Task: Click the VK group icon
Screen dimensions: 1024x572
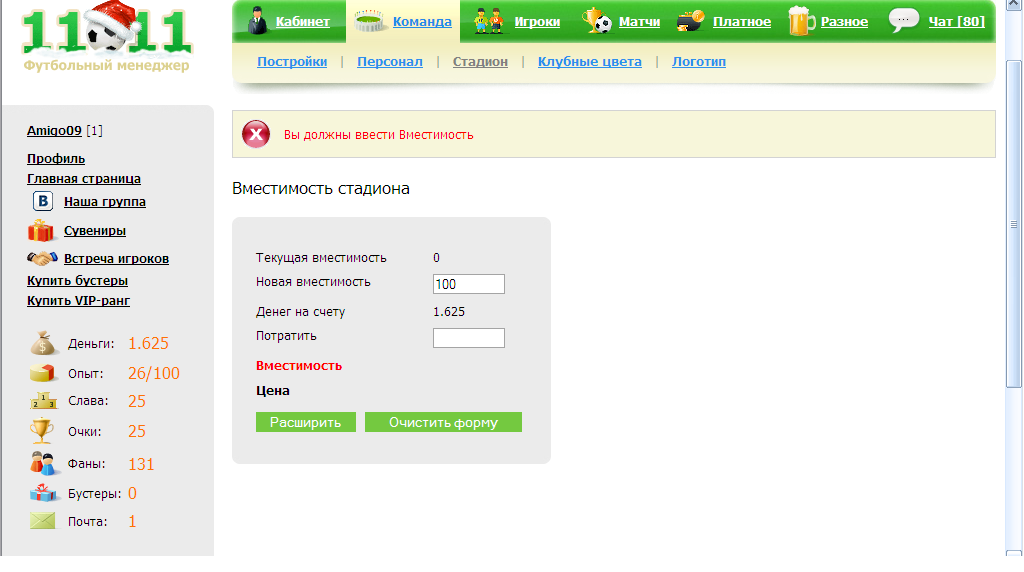Action: point(43,201)
